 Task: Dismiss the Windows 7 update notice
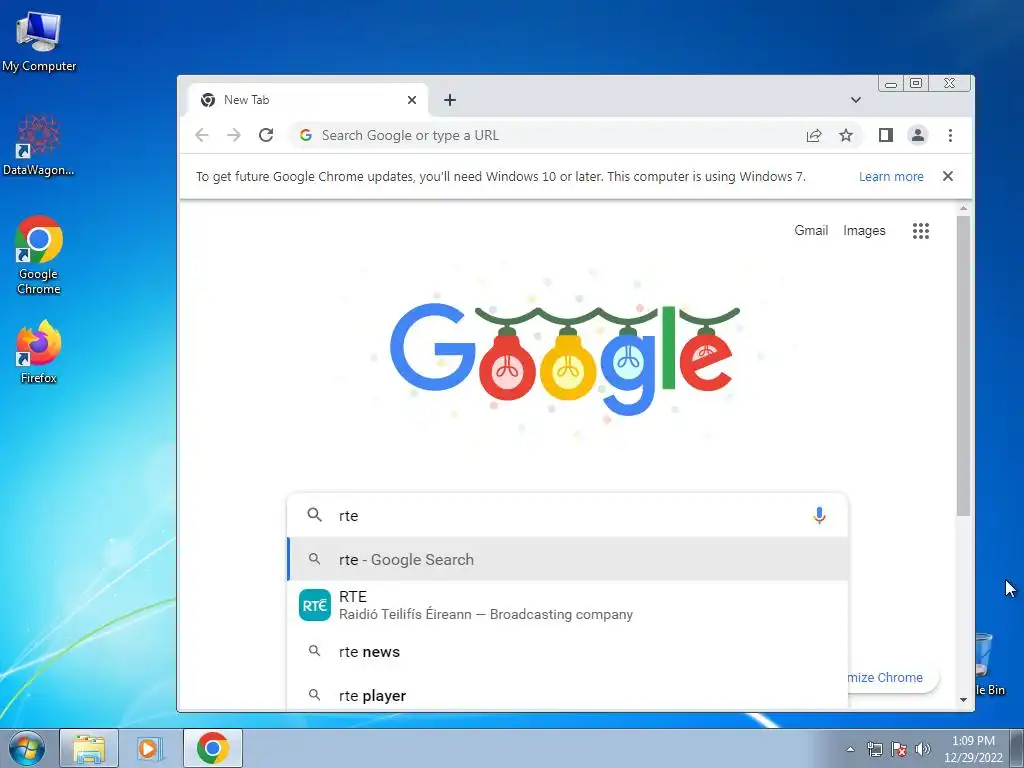948,176
